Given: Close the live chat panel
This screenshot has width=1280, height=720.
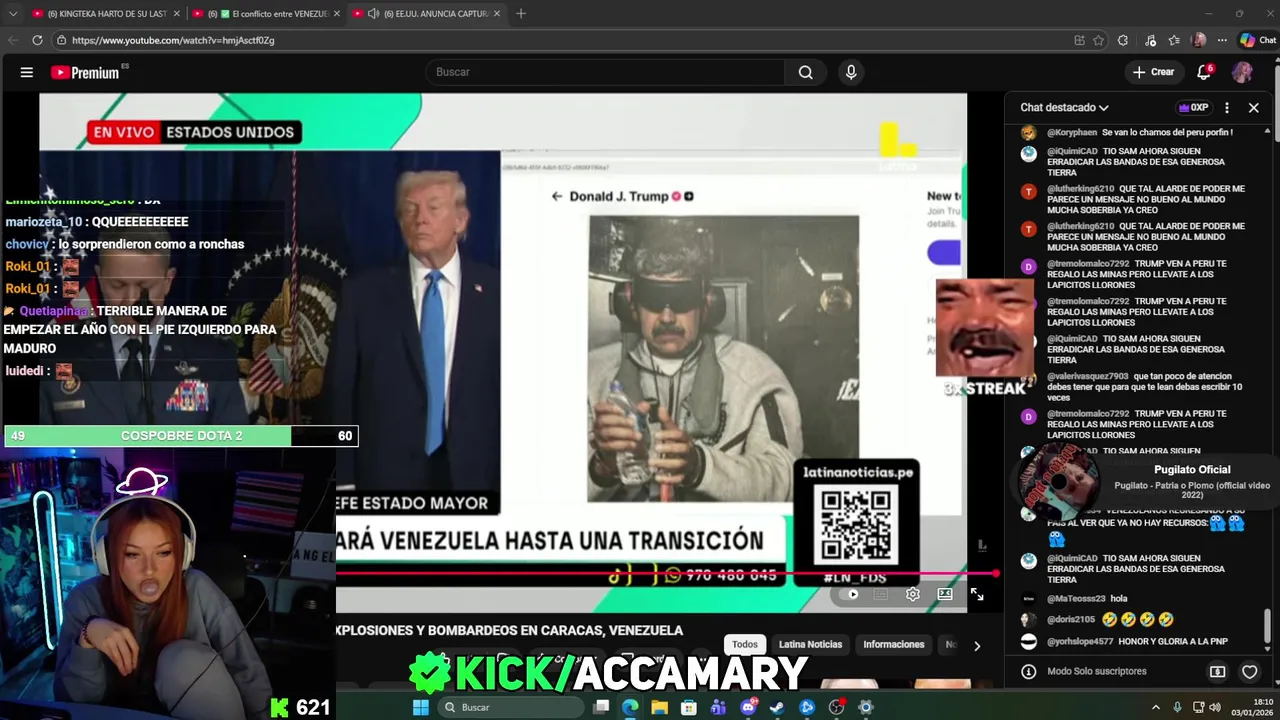Looking at the screenshot, I should point(1254,107).
